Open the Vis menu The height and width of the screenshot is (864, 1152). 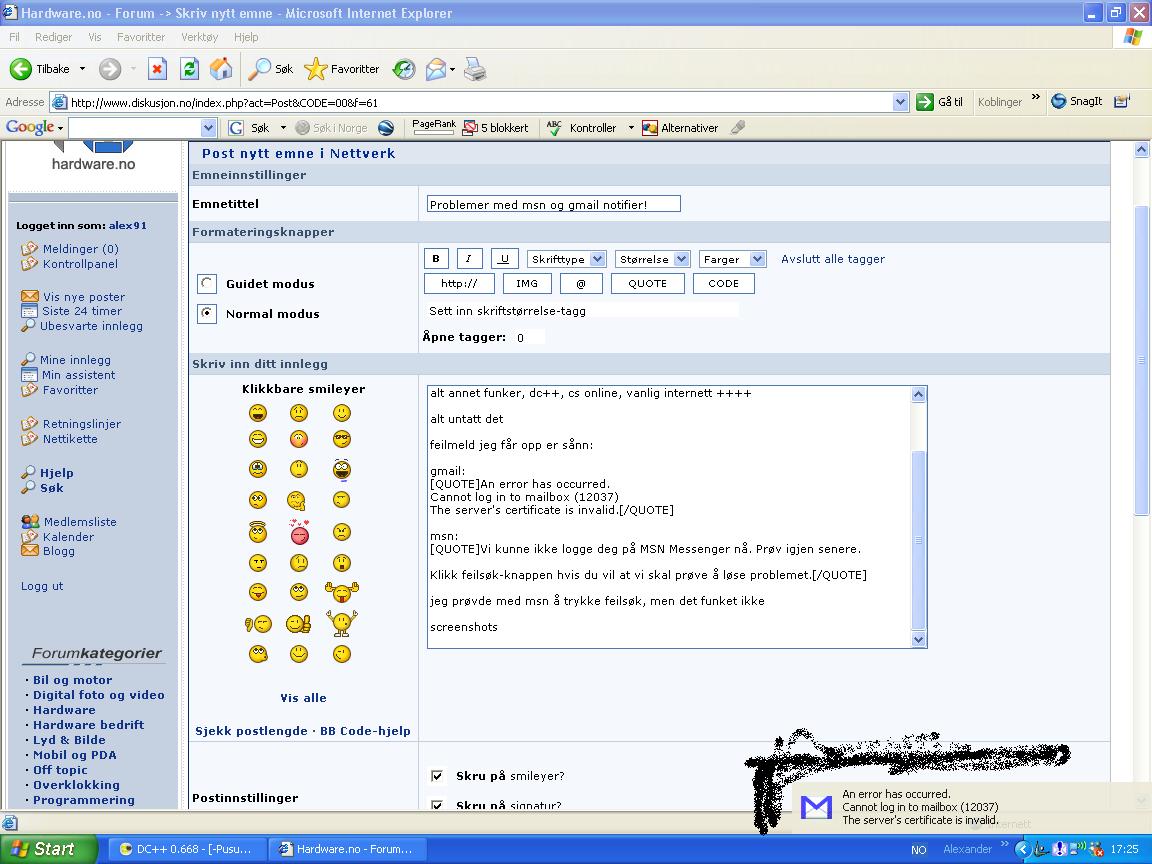(x=95, y=37)
